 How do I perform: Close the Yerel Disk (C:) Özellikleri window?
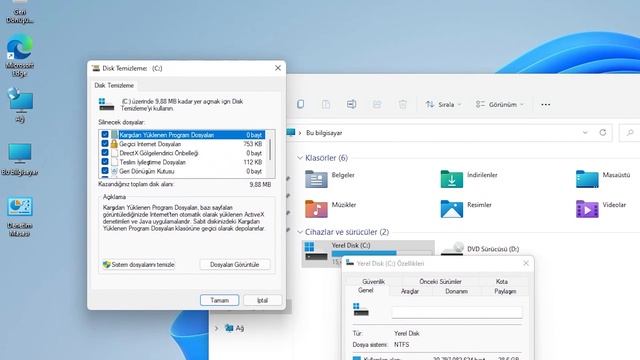(x=526, y=263)
